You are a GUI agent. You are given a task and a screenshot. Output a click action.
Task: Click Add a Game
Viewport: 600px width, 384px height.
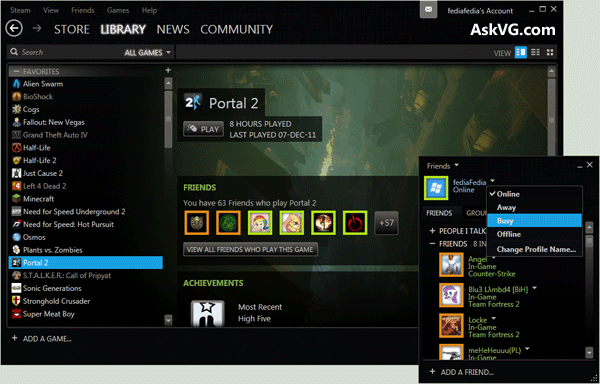coord(41,338)
